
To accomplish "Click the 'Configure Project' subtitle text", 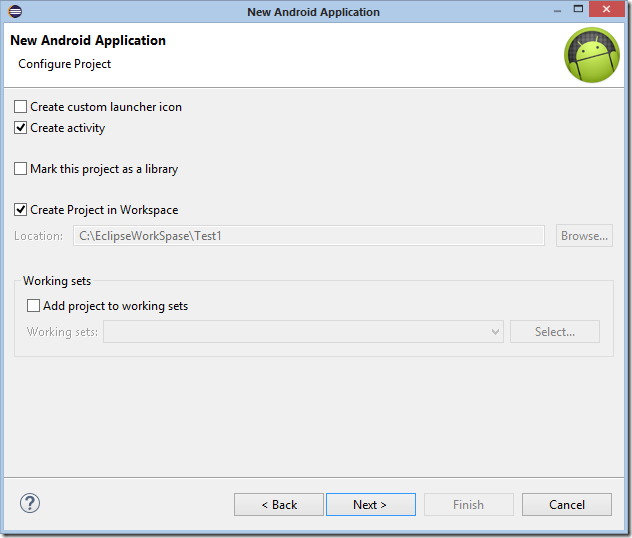I will point(64,64).
